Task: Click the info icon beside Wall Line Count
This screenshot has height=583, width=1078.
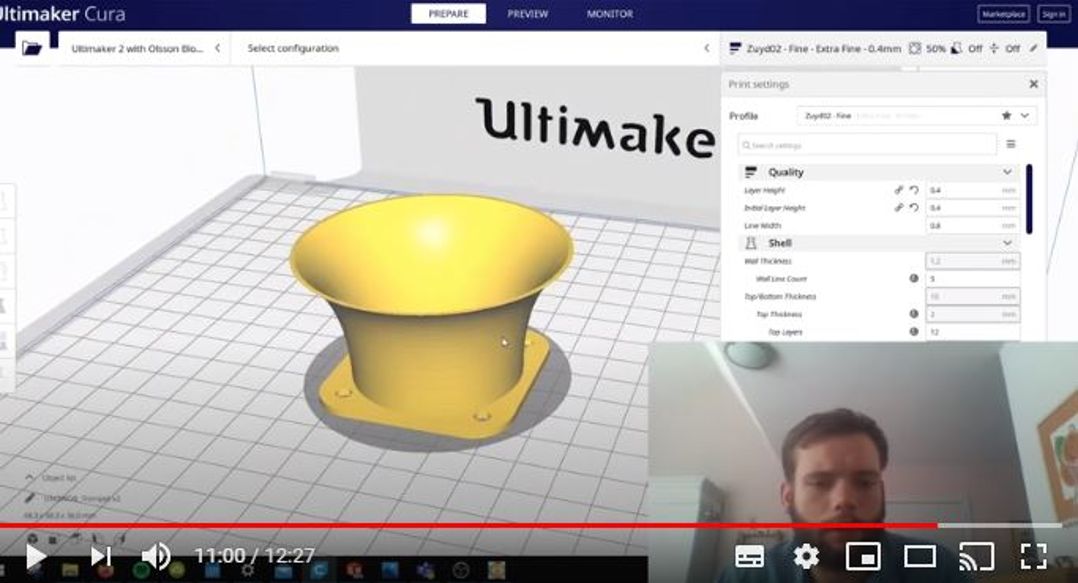Action: [x=914, y=278]
